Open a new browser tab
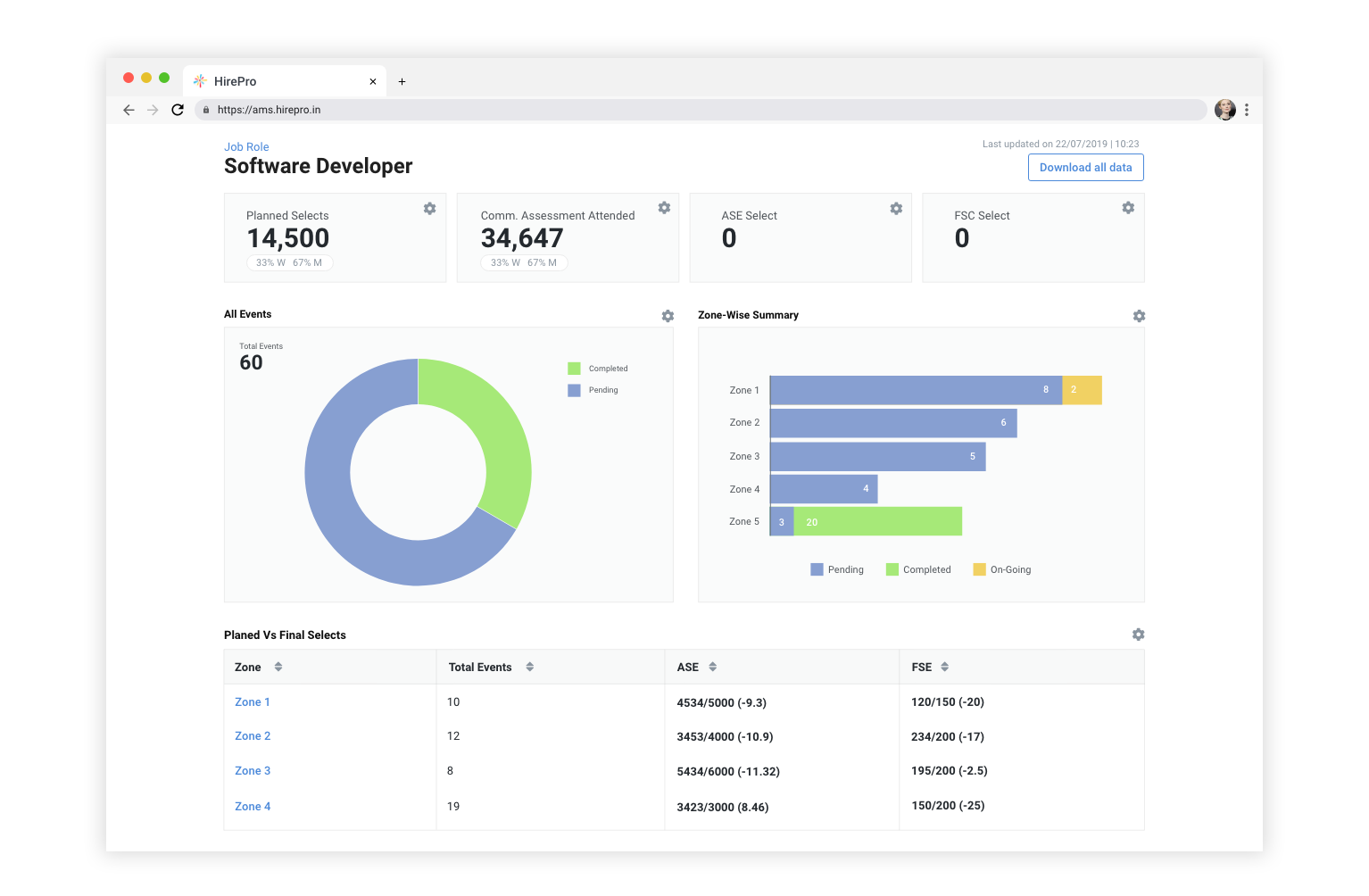 coord(402,81)
